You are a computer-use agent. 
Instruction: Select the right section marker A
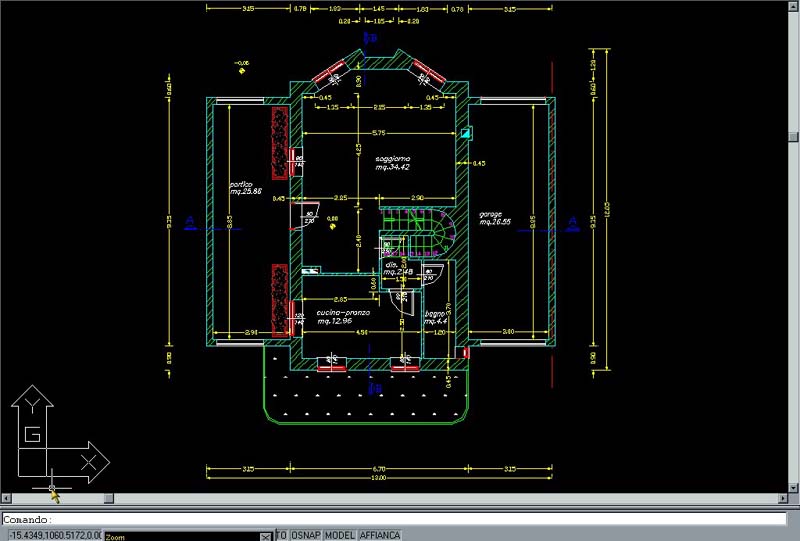tap(573, 221)
